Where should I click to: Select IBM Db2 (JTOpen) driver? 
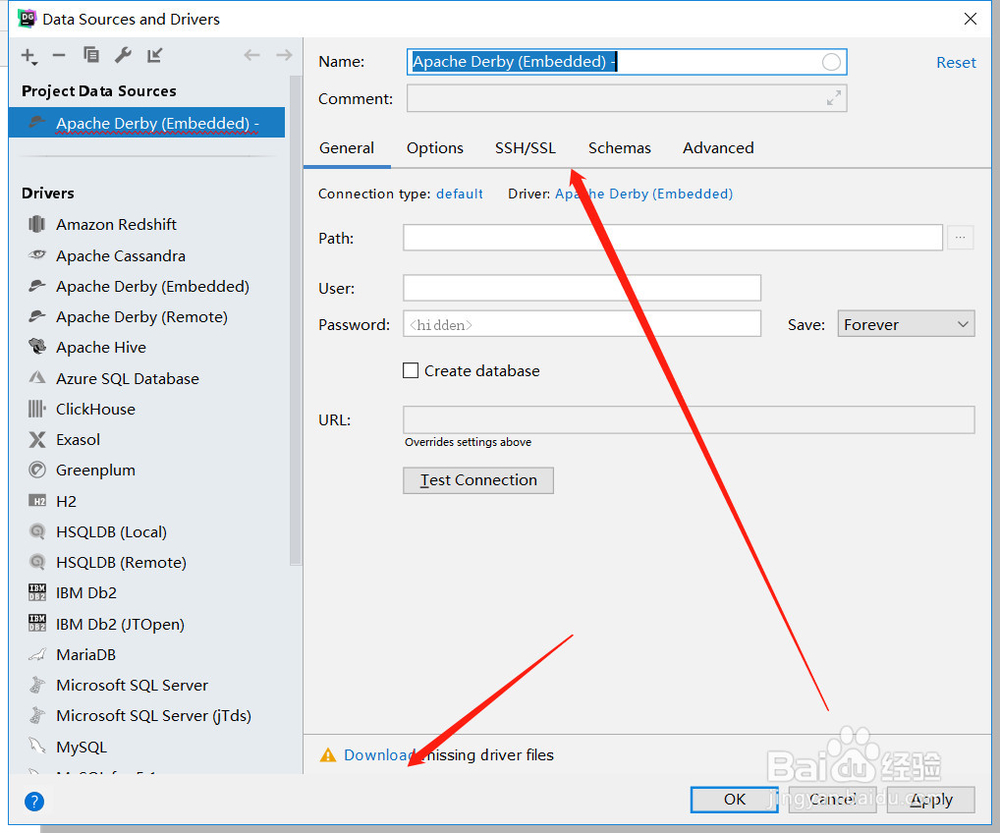pos(120,624)
